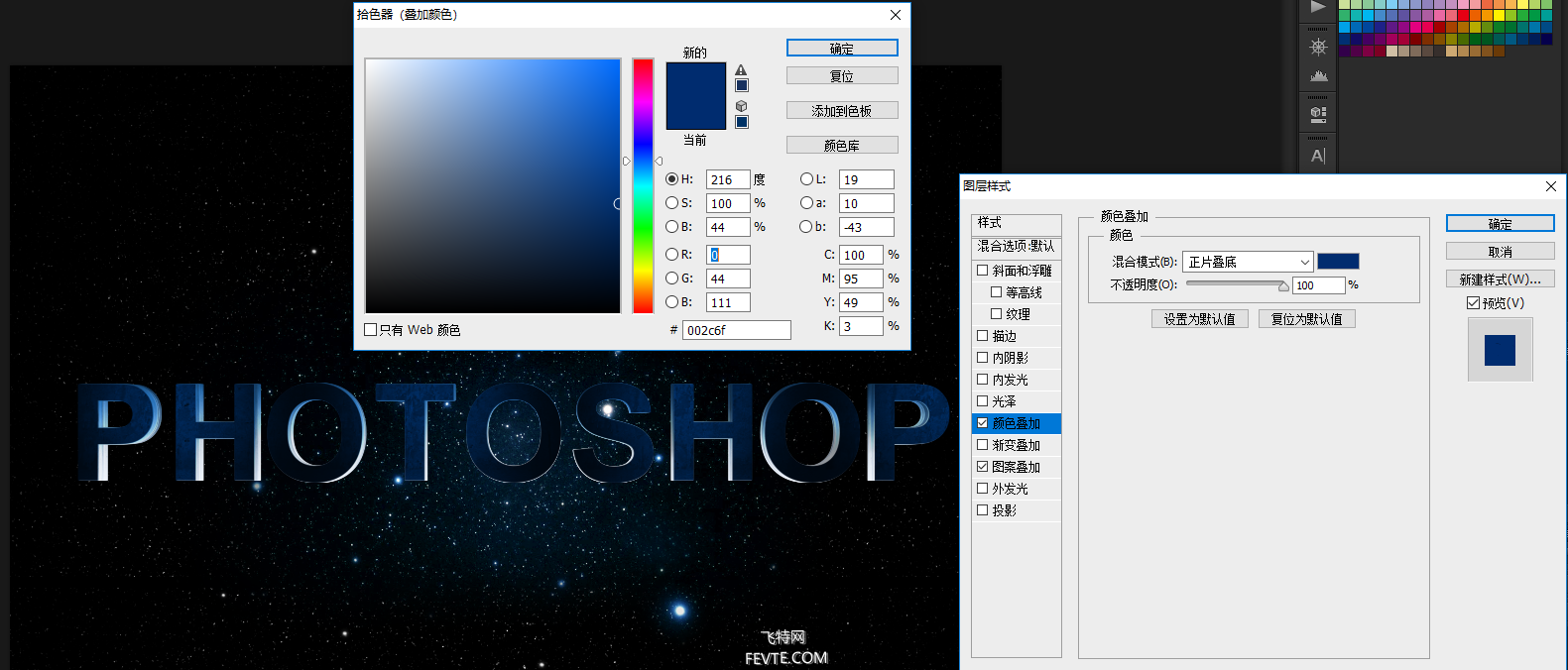
Task: Enable the 内阴影 checkbox
Action: coord(983,358)
